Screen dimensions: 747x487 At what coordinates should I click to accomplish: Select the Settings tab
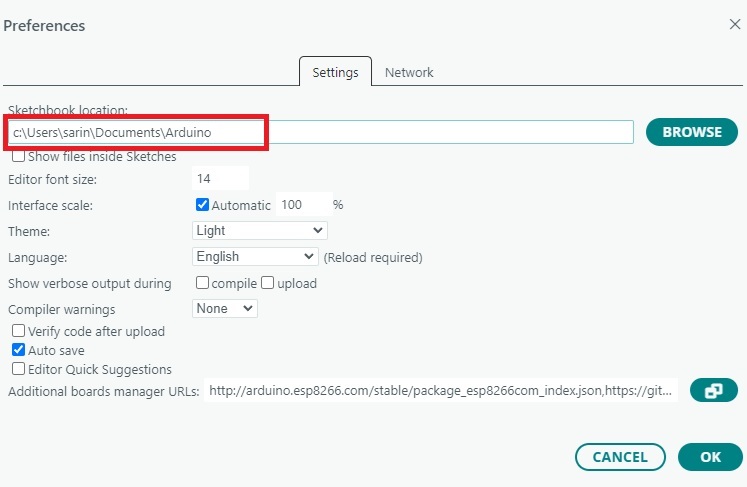click(x=335, y=73)
